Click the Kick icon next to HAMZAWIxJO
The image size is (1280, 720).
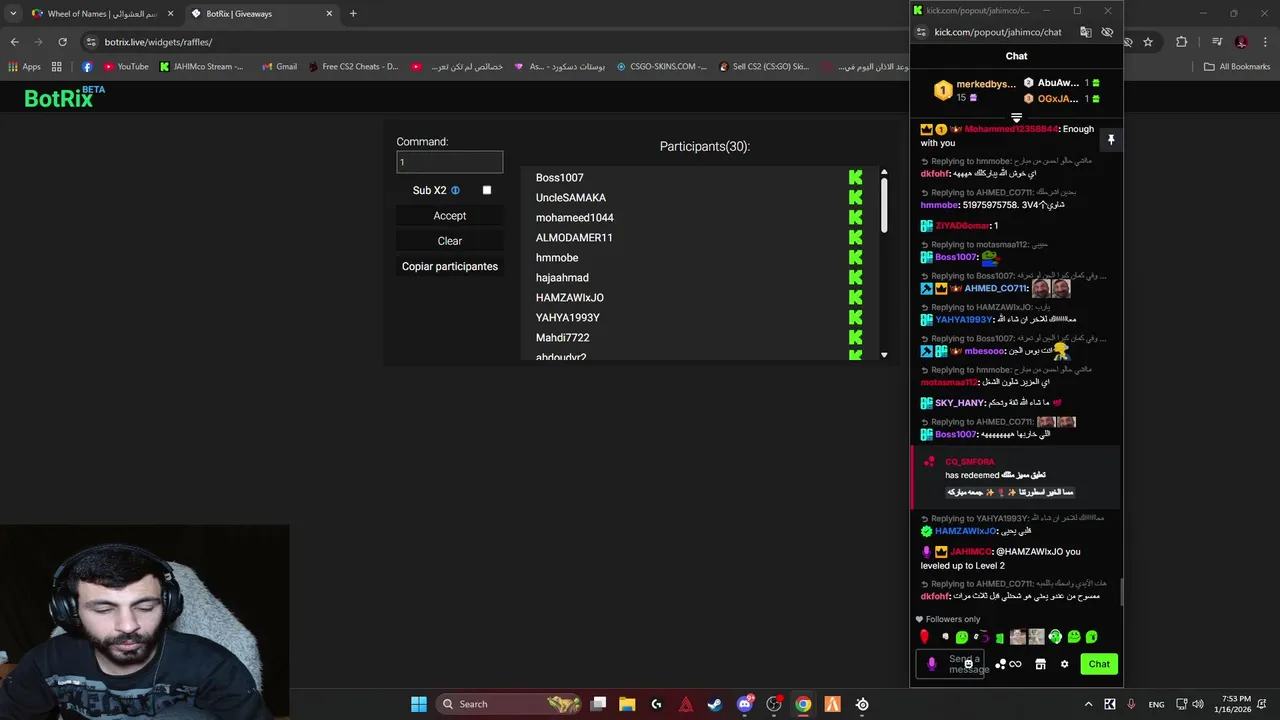(855, 297)
